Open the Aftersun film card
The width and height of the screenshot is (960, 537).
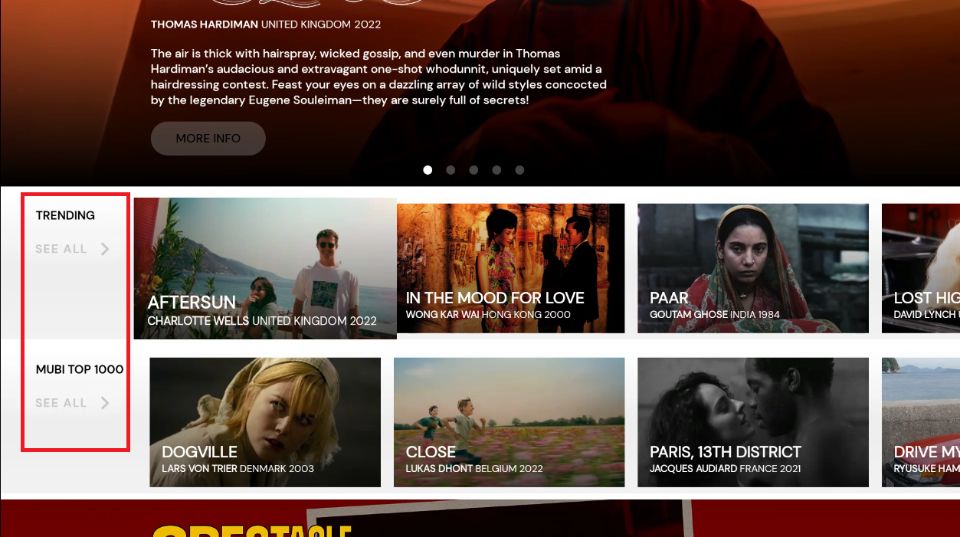click(x=265, y=268)
